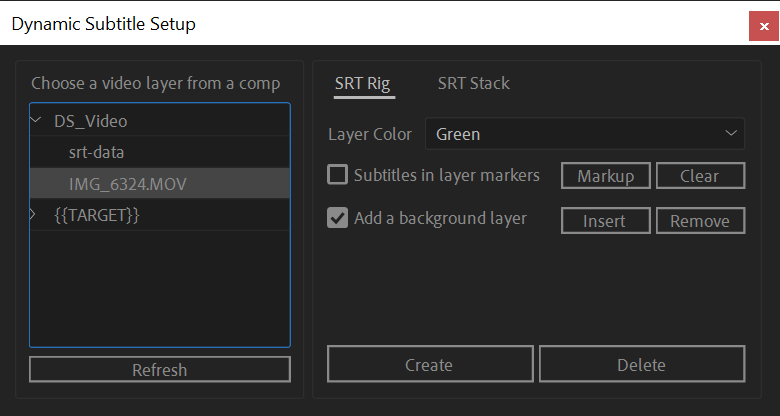Select the {{TARGET}} comp item

pos(160,215)
